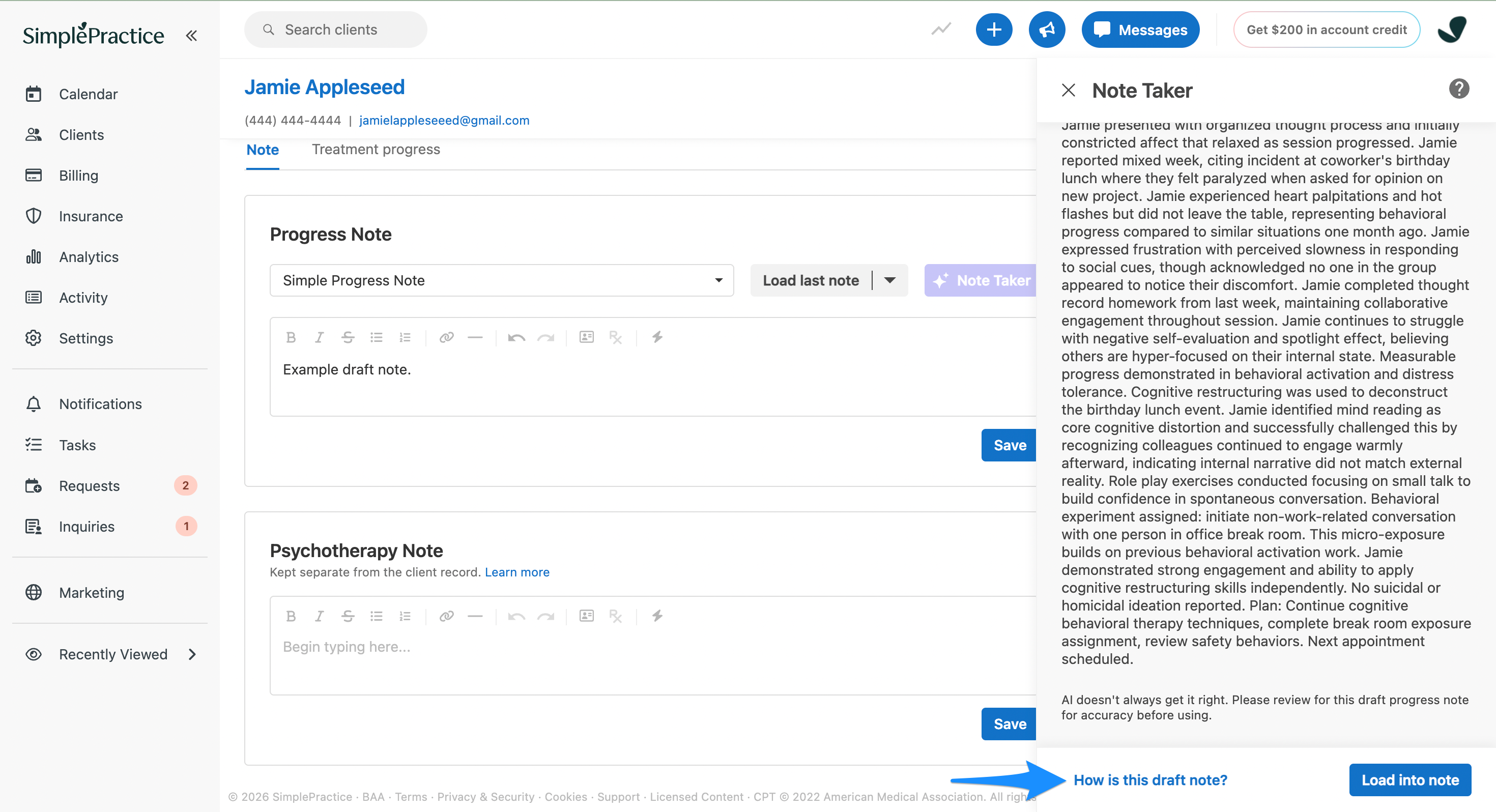Click the Note Taker help question icon

point(1458,89)
